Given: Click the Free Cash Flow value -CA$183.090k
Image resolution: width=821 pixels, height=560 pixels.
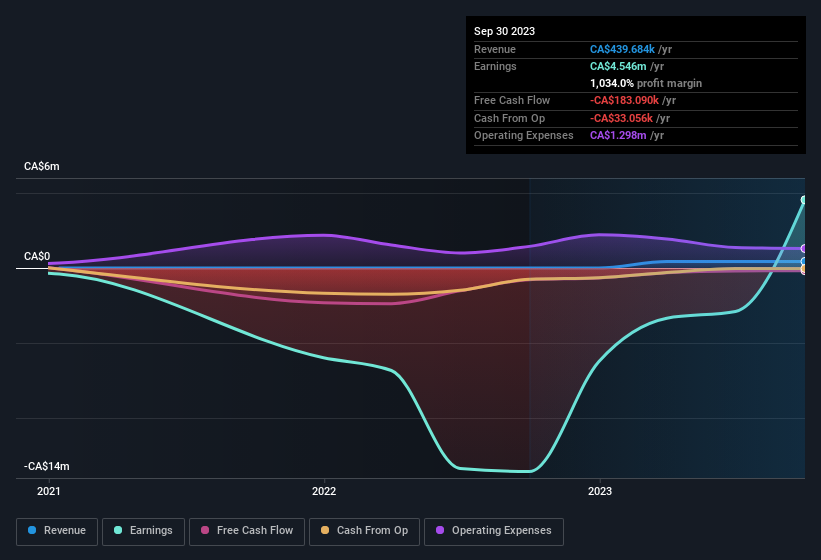Looking at the screenshot, I should pos(624,100).
